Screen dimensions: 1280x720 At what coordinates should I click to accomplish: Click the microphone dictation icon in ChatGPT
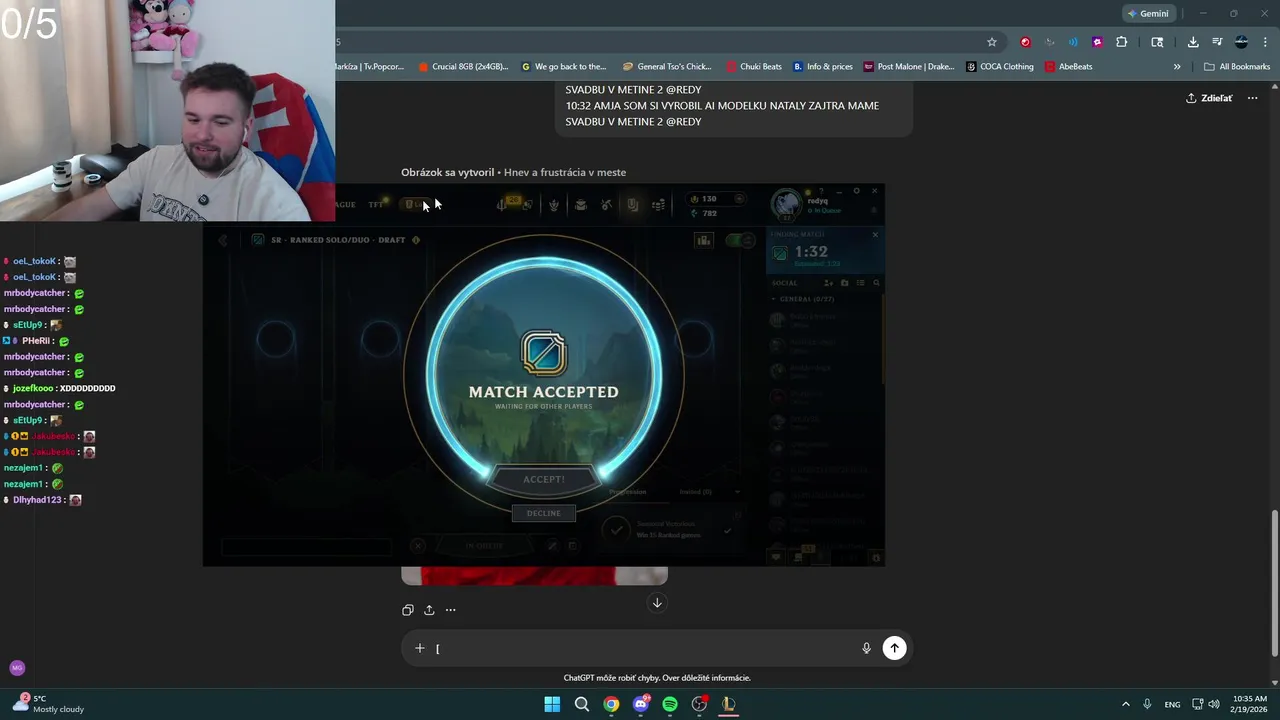pos(866,648)
